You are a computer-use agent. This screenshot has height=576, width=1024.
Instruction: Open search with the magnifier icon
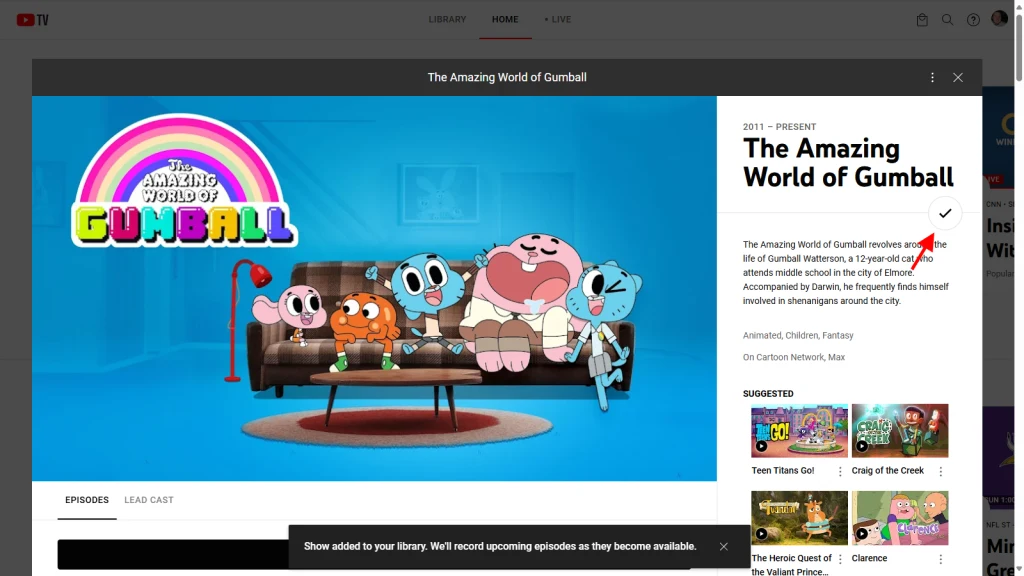947,19
